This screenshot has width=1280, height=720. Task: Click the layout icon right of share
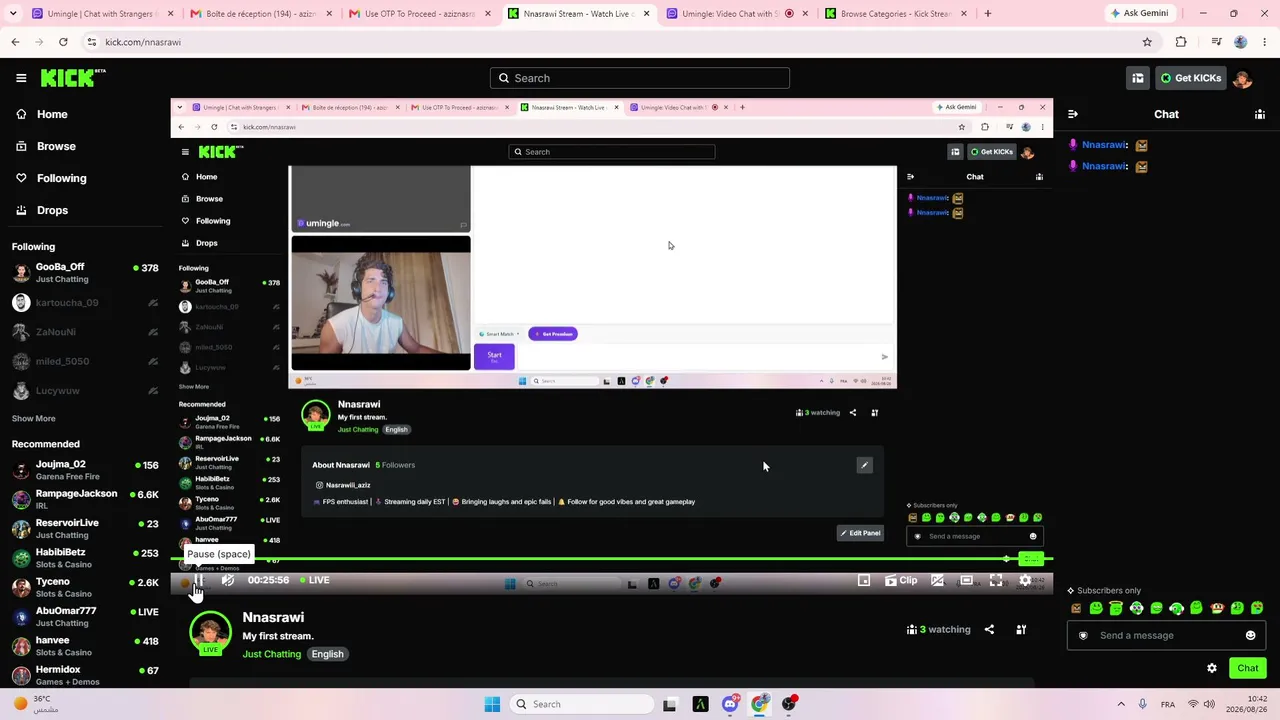pos(1021,629)
